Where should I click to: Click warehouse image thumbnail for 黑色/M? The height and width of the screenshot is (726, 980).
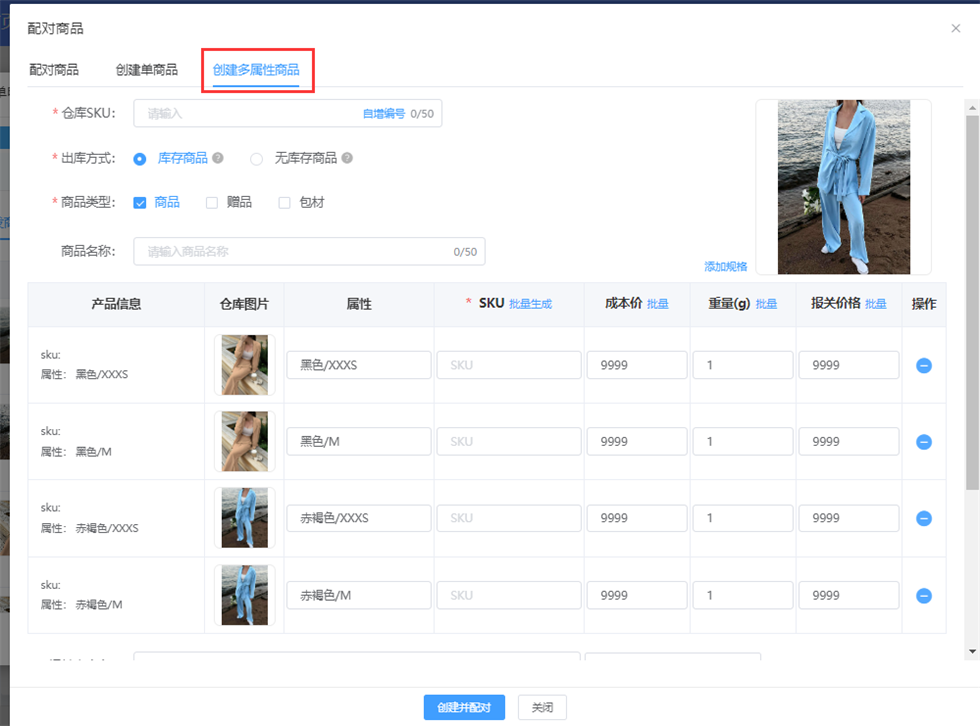245,442
